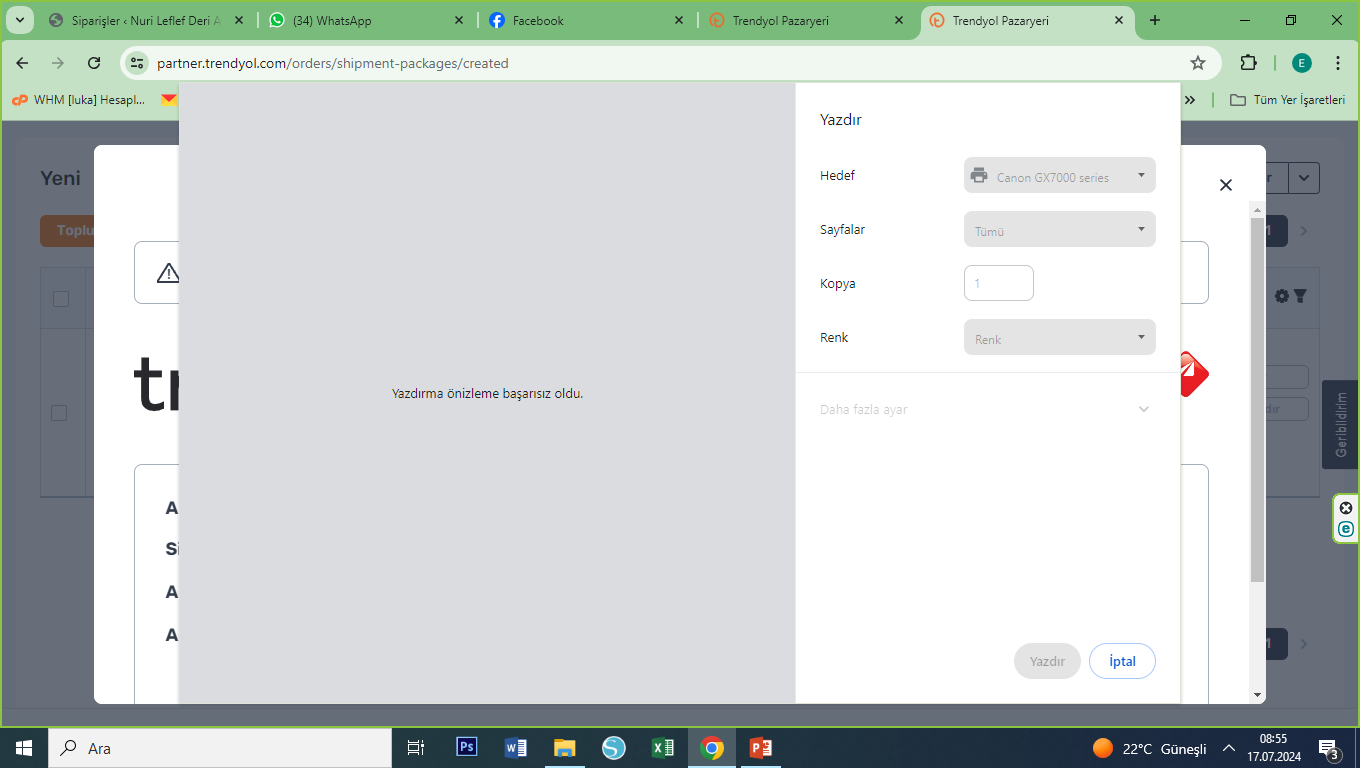
Task: Open File Explorer from taskbar
Action: (565, 748)
